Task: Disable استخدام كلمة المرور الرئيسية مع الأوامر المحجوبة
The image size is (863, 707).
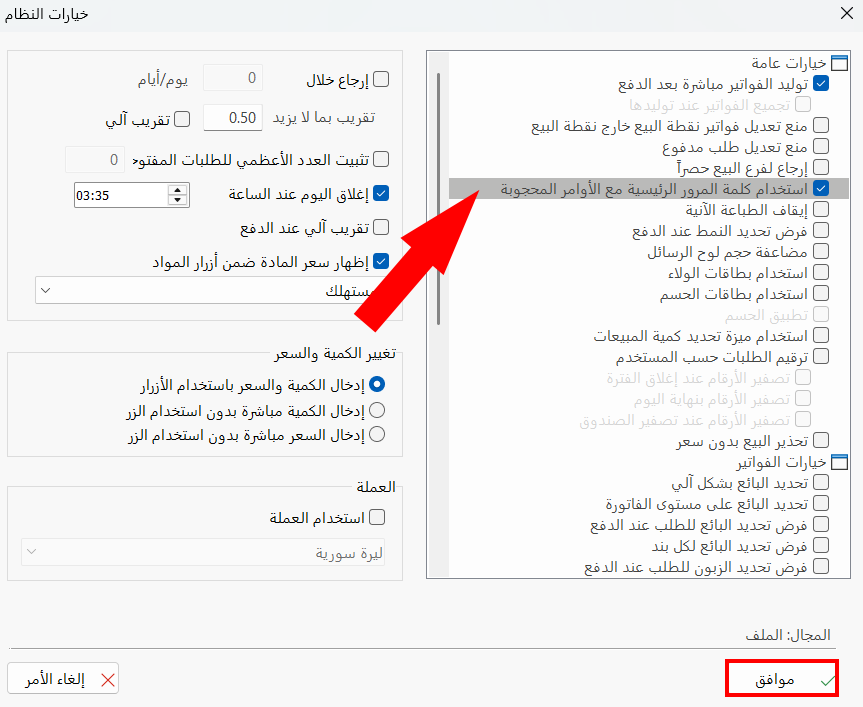Action: (821, 187)
